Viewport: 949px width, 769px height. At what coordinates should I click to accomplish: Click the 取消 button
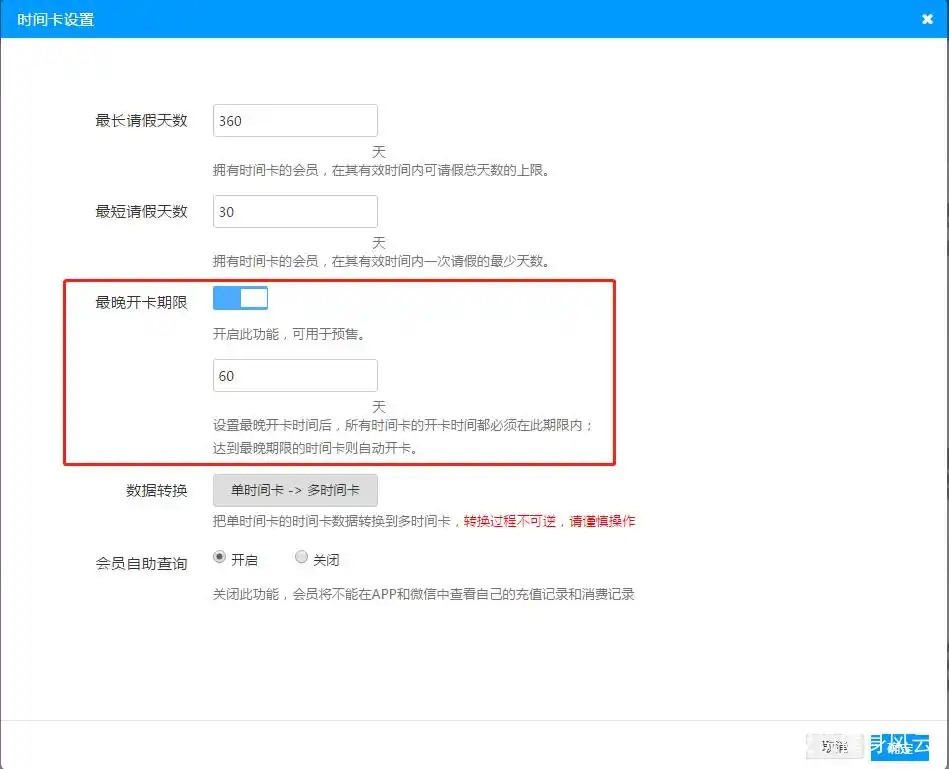point(835,747)
